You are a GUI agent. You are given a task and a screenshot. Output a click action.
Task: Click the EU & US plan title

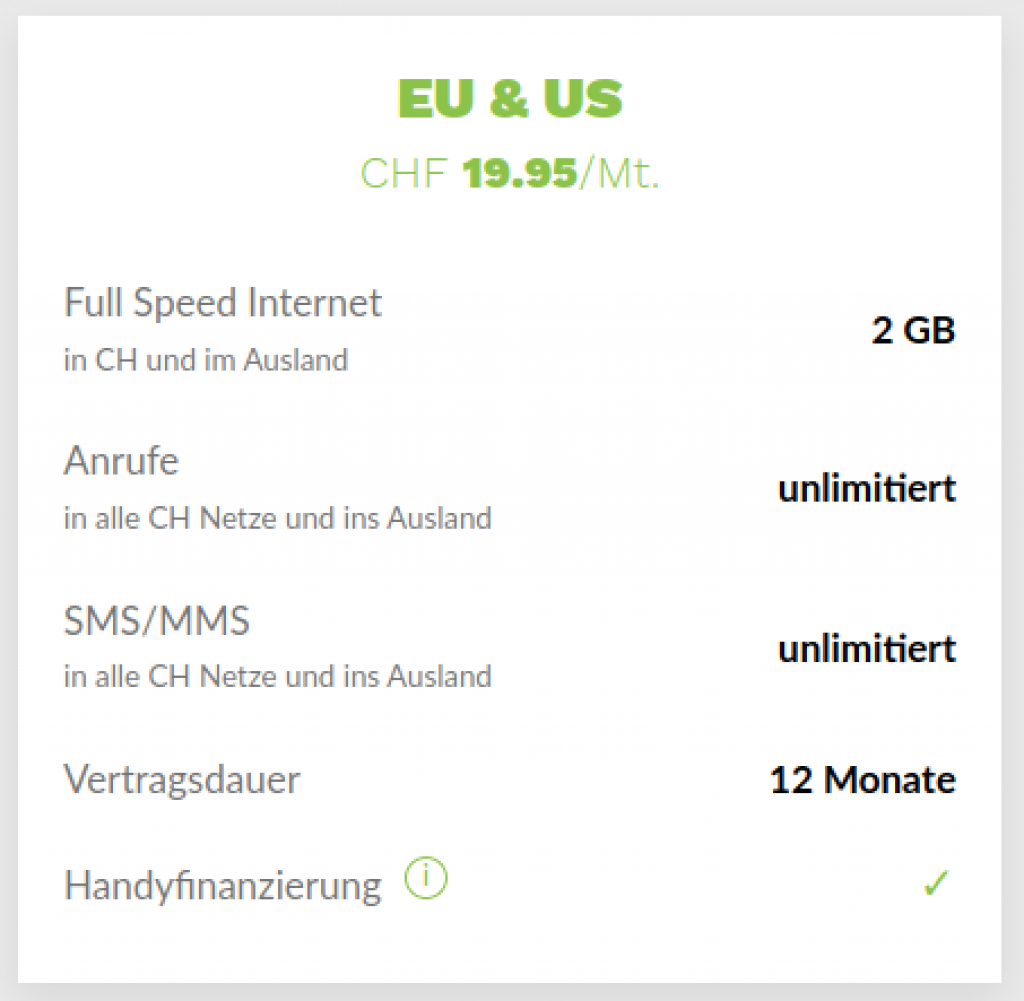click(510, 99)
